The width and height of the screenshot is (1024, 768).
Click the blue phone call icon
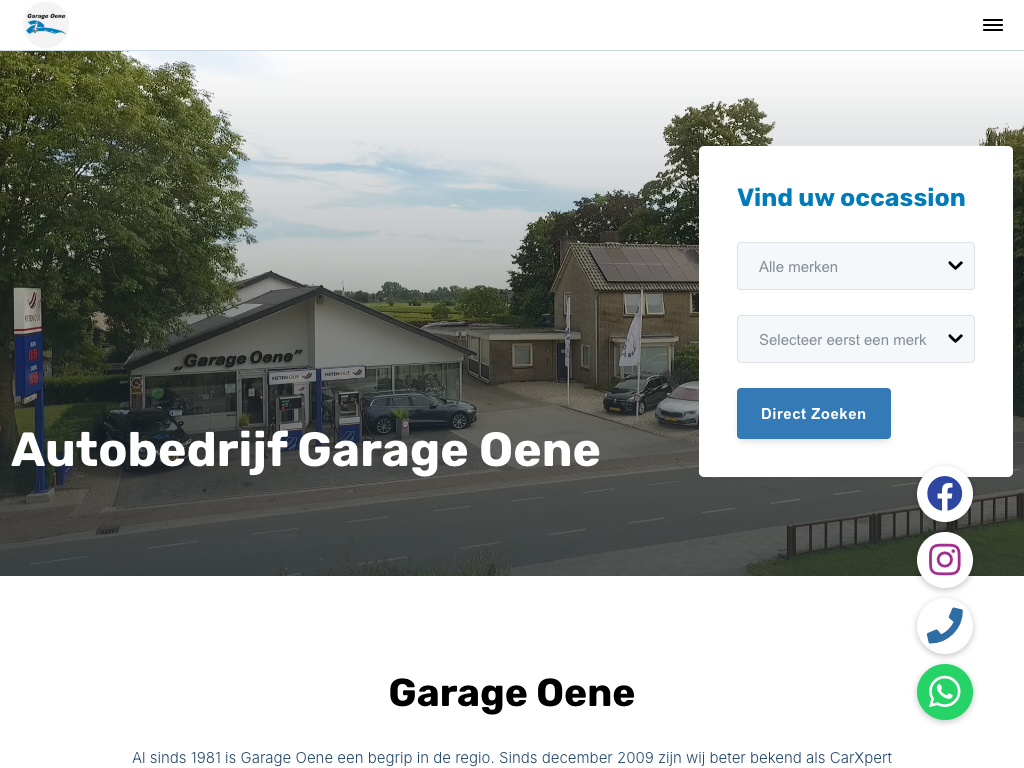click(x=944, y=626)
